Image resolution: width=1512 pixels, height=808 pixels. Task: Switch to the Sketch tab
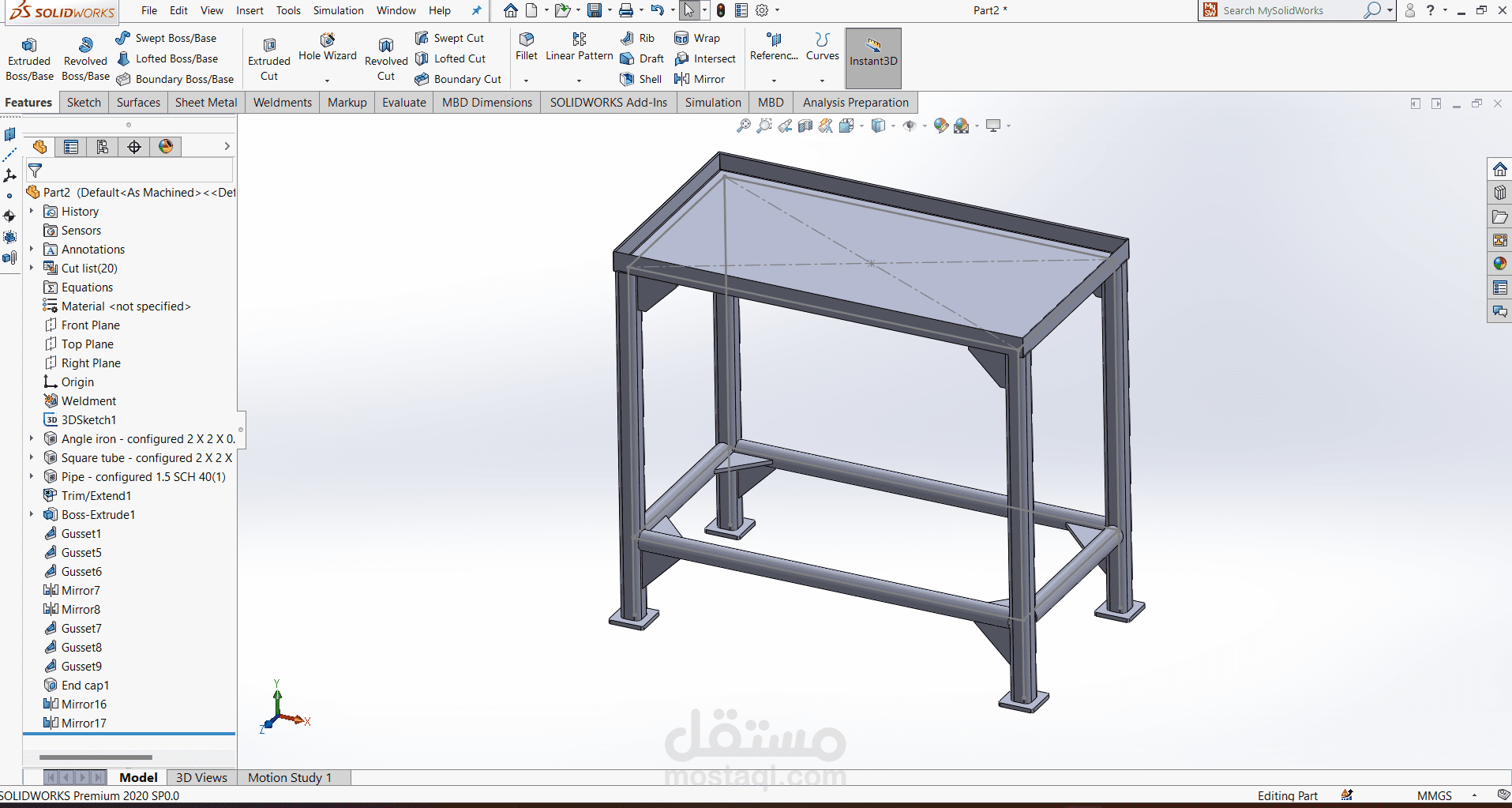point(84,103)
